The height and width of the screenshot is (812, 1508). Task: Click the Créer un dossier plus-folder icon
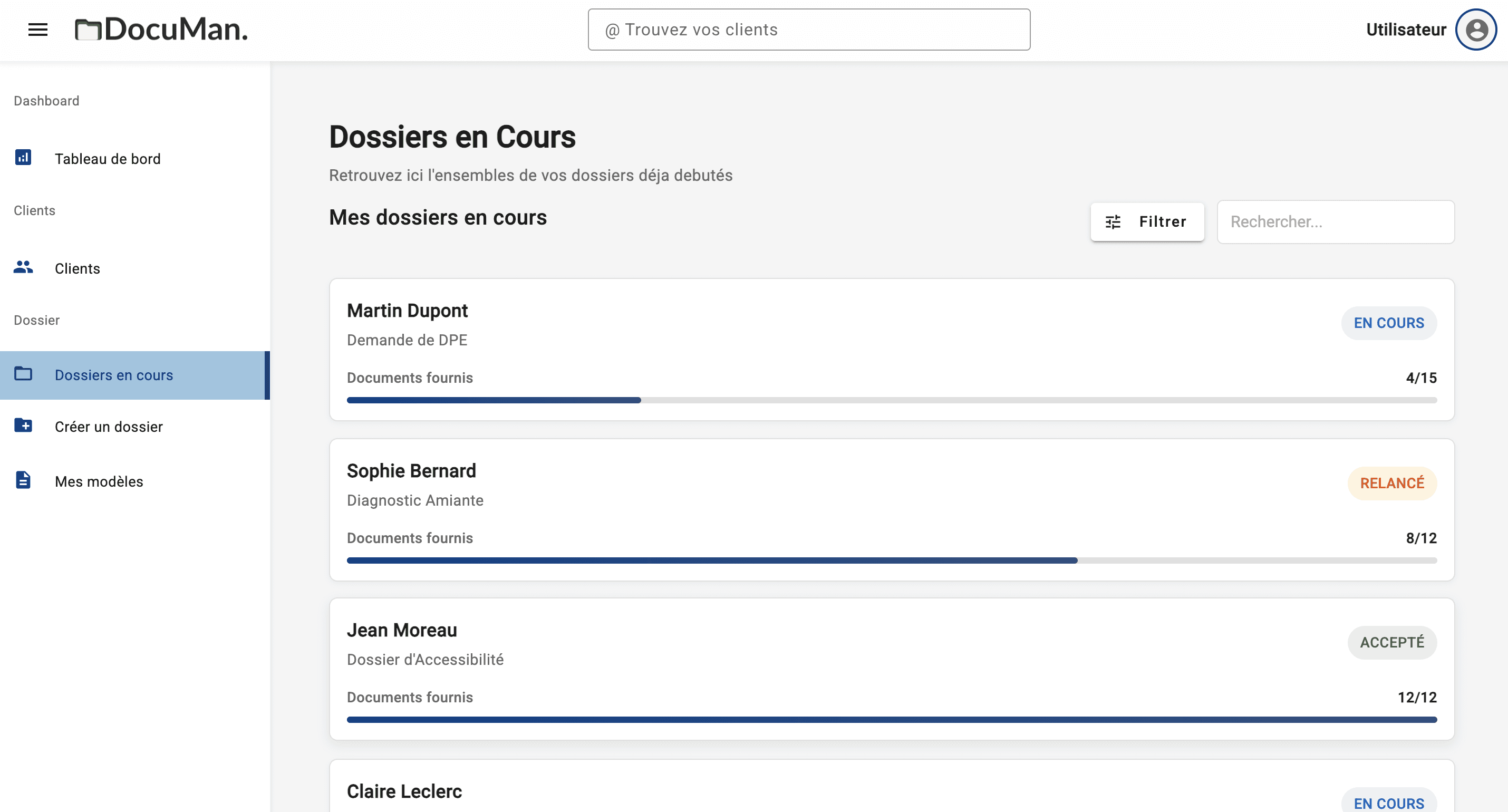23,426
